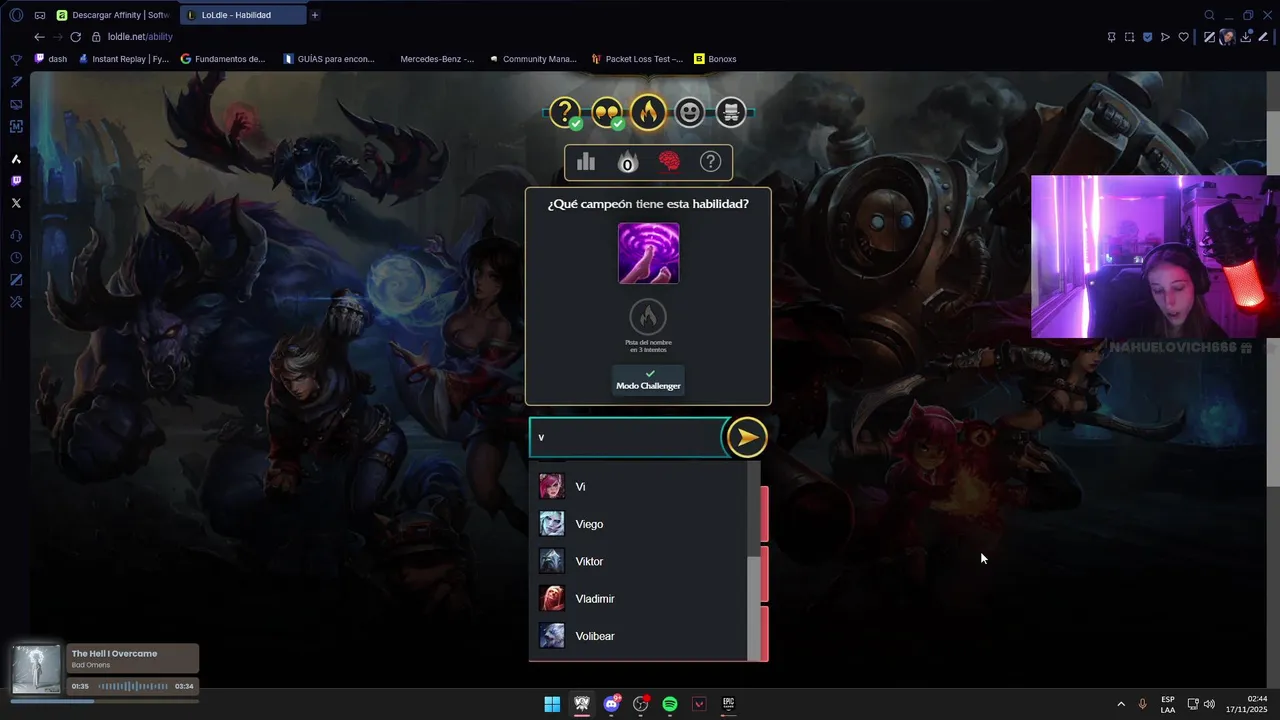Open the blue ad-blocker shield
Screen dimensions: 1280x720
[x=1147, y=37]
